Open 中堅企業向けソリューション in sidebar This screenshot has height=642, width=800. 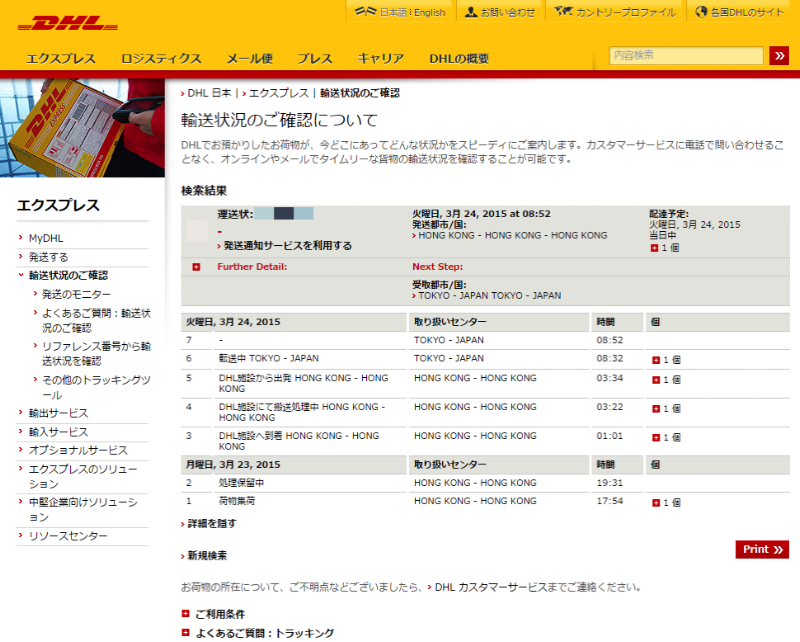[83, 509]
